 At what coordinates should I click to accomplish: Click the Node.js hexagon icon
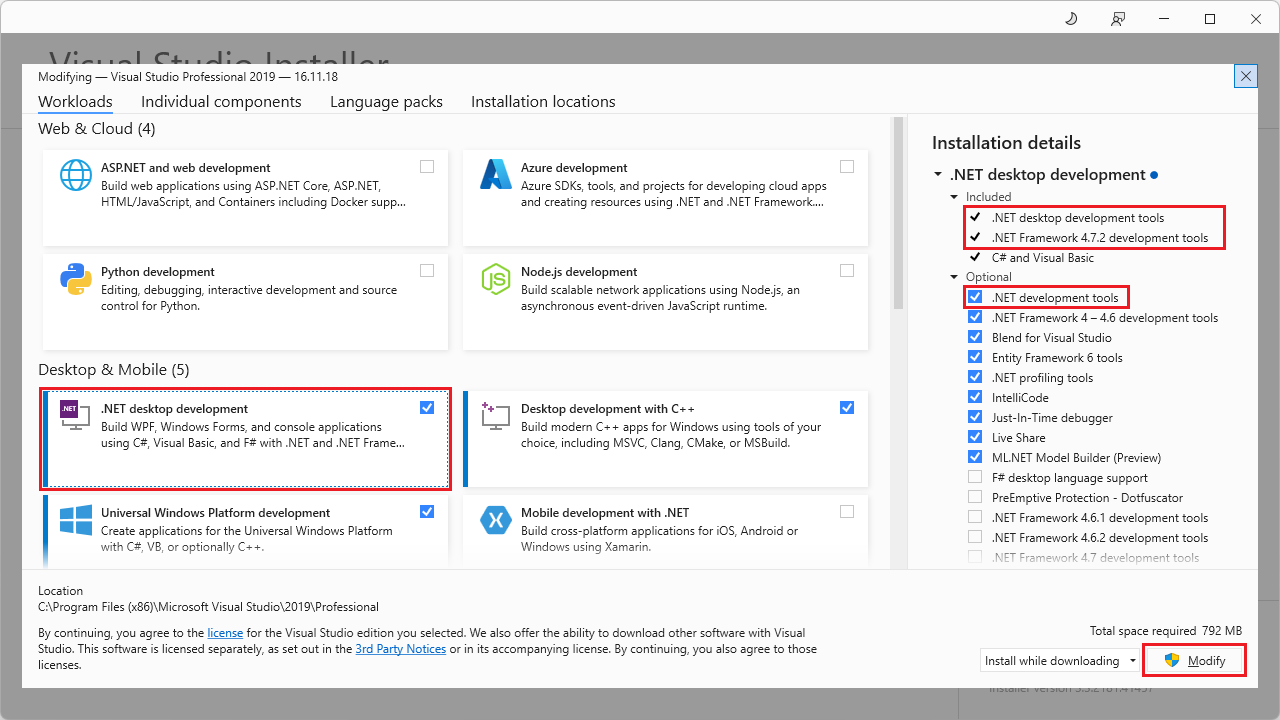[495, 278]
